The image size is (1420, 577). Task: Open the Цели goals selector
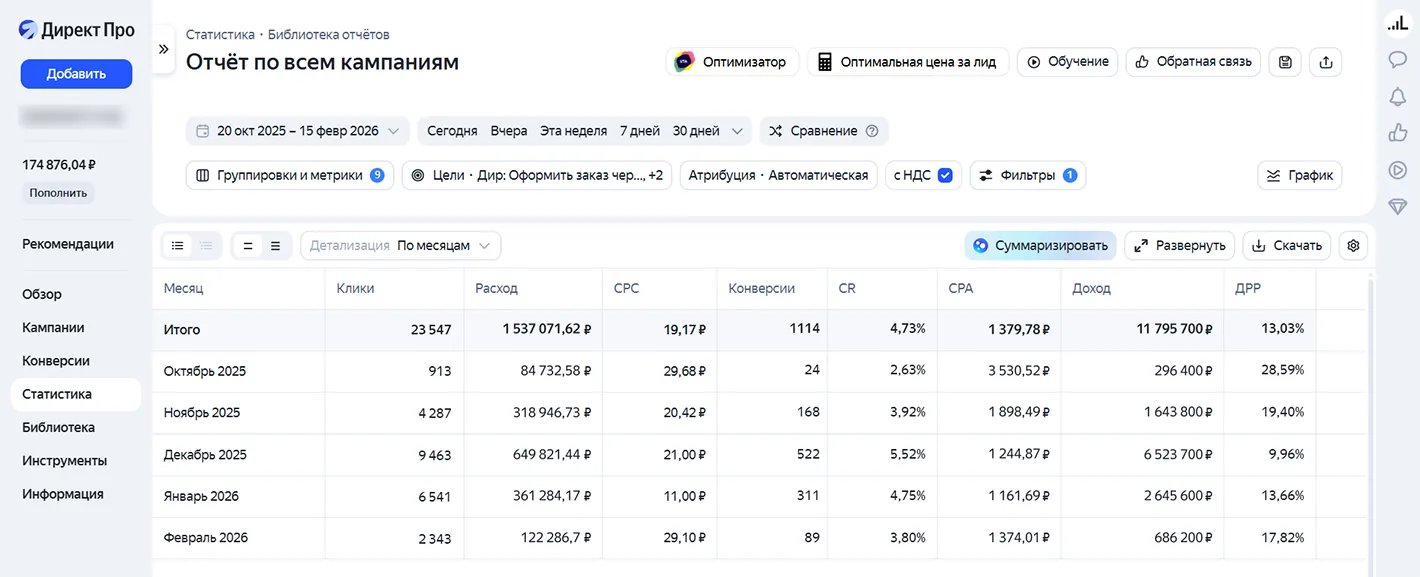point(537,175)
